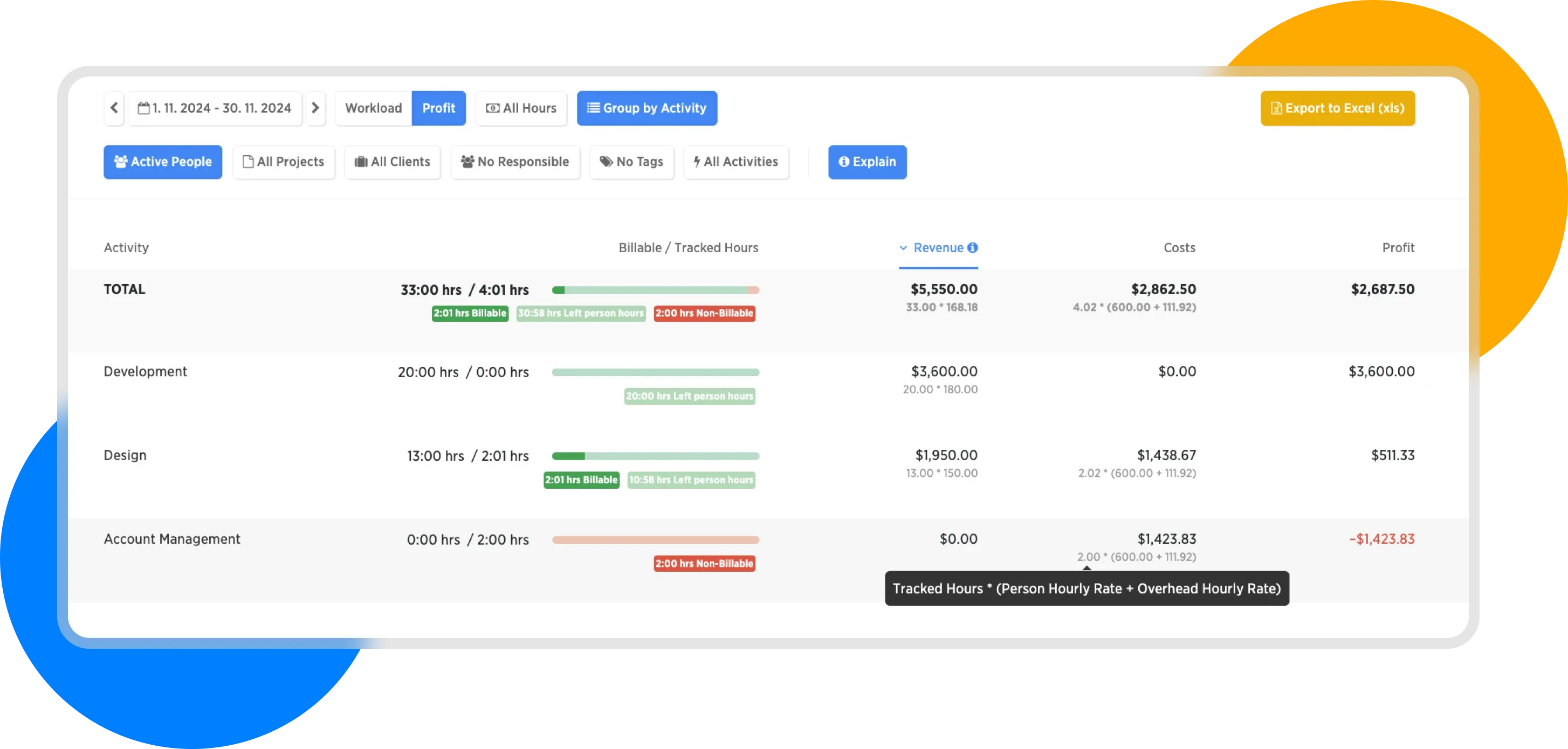Switch to the Workload tab
Viewport: 1568px width, 749px height.
[x=373, y=108]
